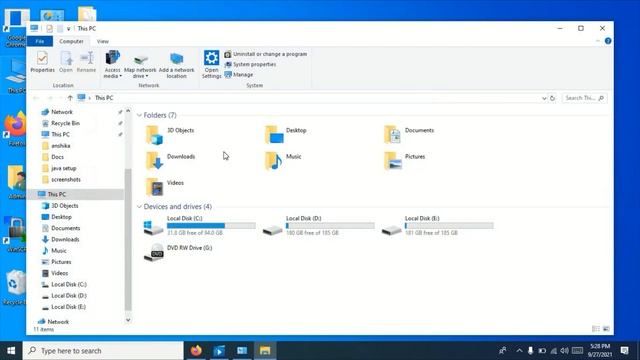Select the Documents folder in main pane
640x360 pixels.
pos(409,135)
